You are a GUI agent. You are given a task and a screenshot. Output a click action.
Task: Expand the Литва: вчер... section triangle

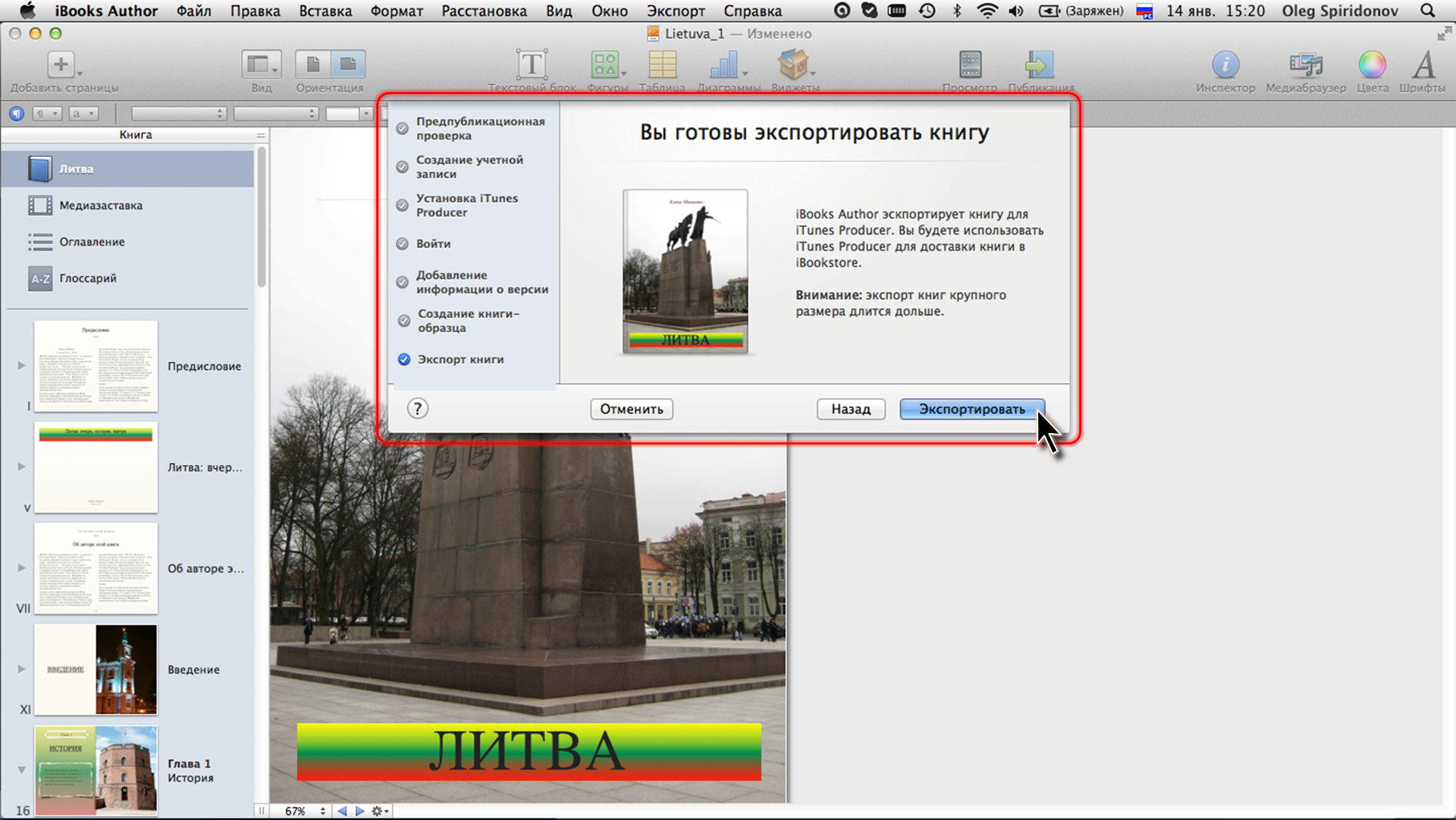(21, 467)
